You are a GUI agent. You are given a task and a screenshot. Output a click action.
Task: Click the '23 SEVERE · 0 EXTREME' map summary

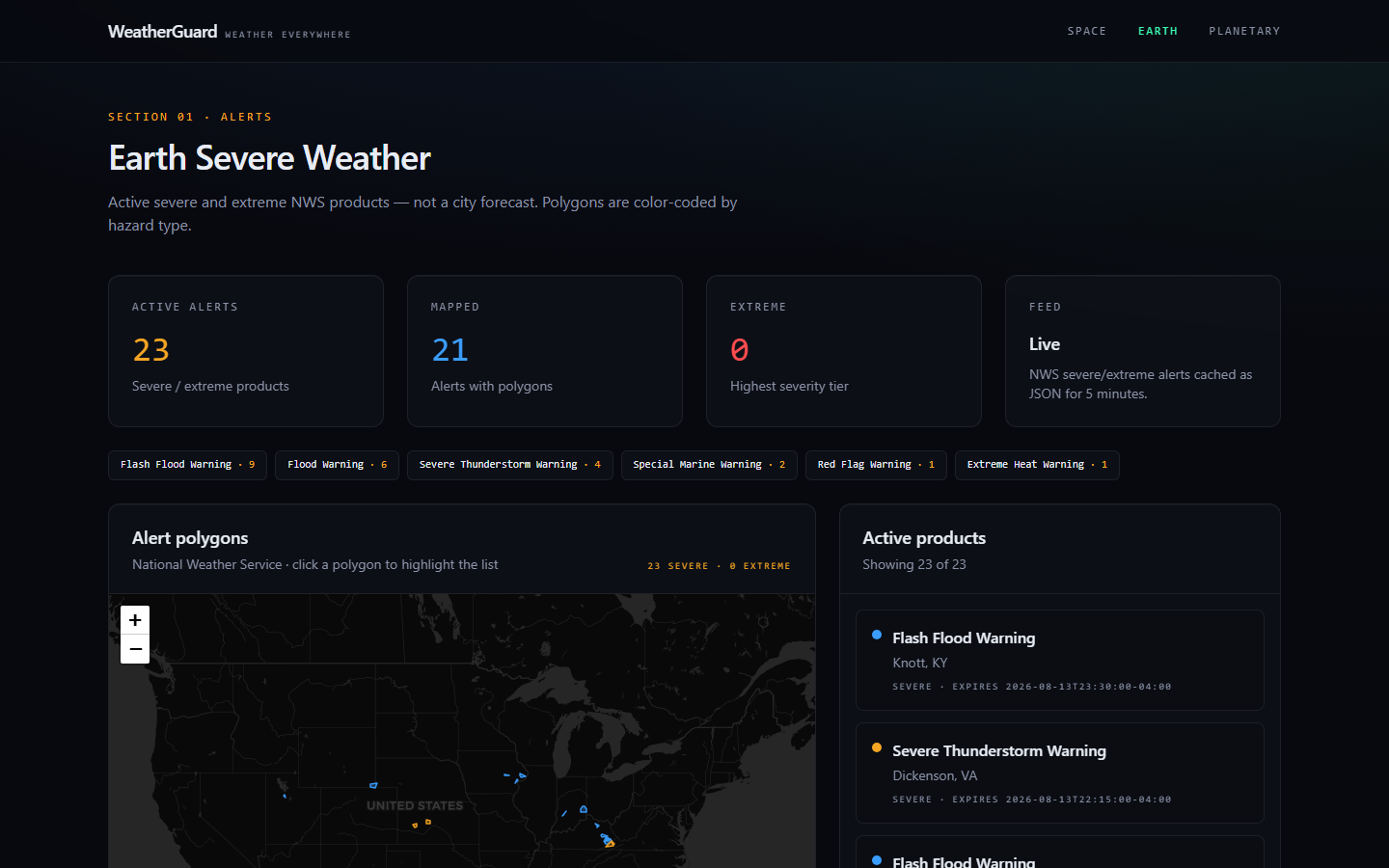(x=719, y=566)
